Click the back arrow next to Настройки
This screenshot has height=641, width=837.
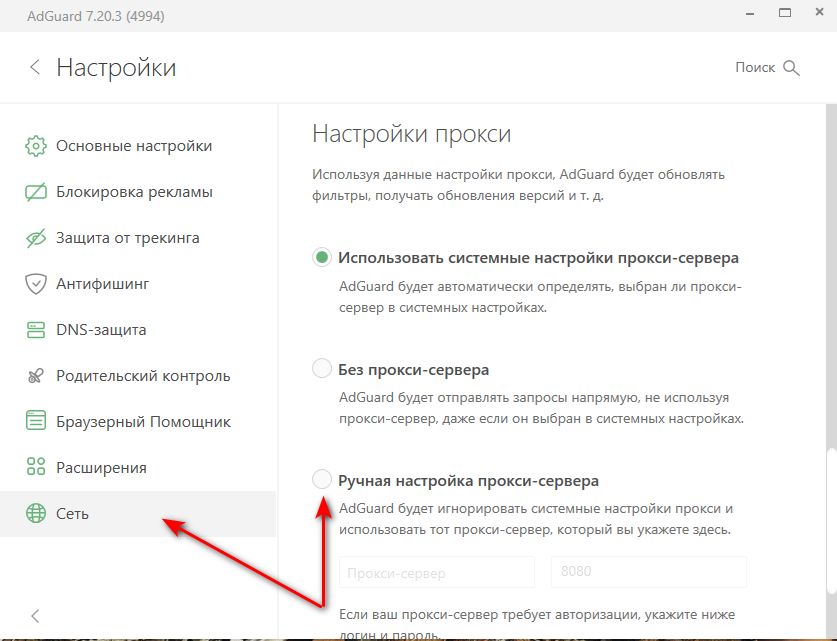35,67
